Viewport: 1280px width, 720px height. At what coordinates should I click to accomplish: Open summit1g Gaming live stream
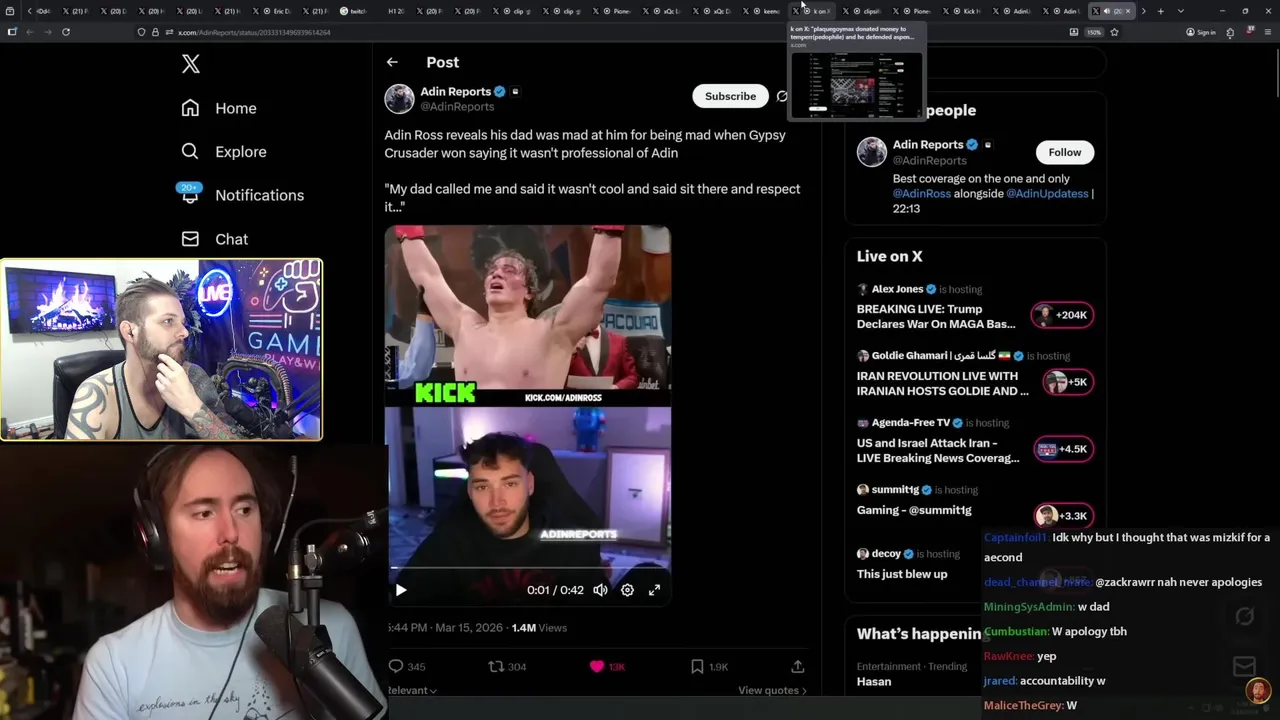pyautogui.click(x=914, y=510)
